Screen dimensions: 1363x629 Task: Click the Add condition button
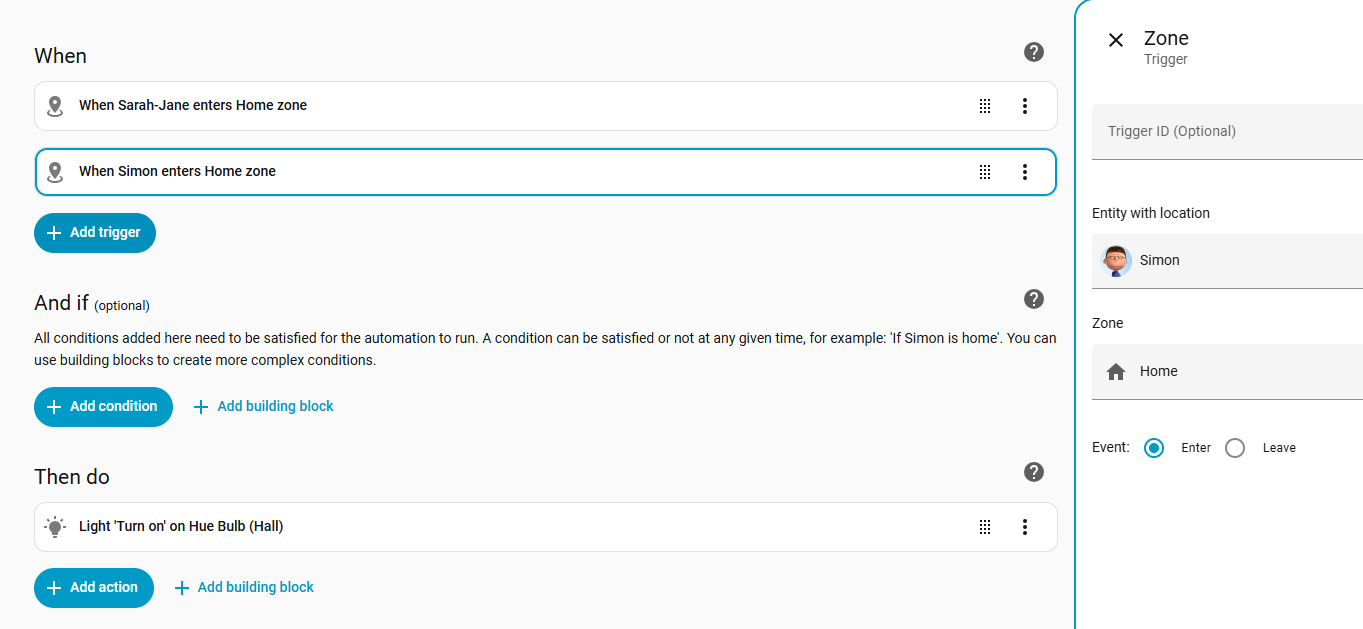(x=103, y=407)
